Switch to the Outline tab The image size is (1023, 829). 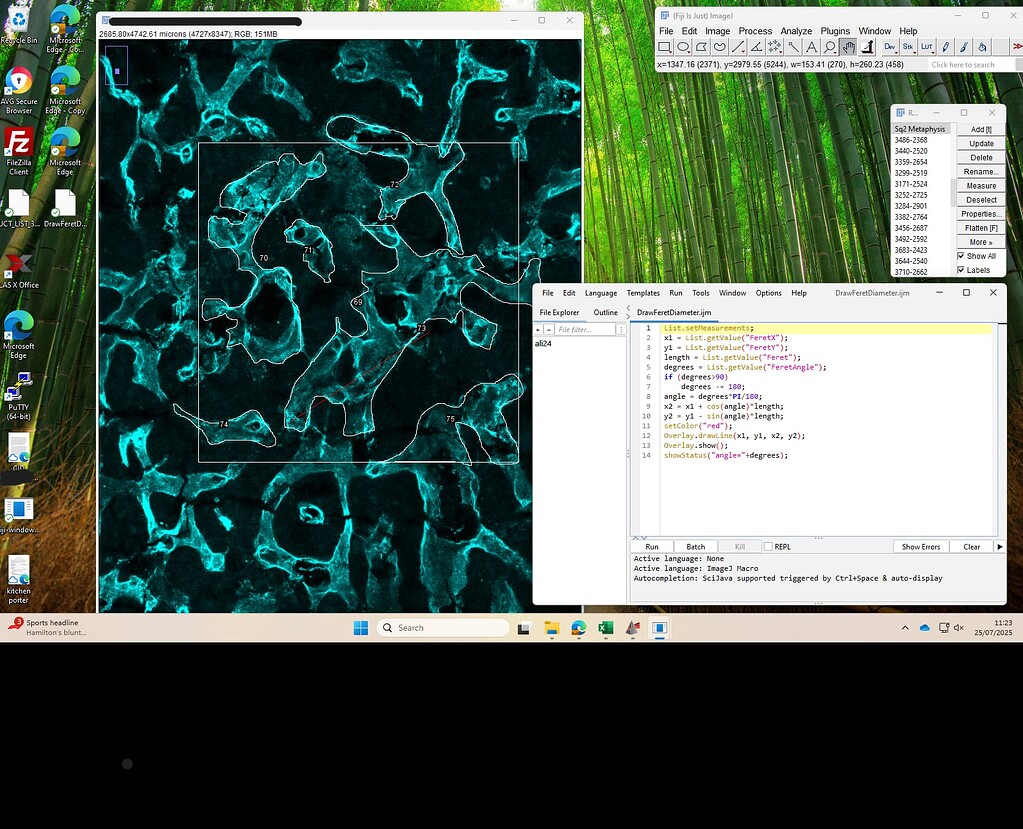605,312
